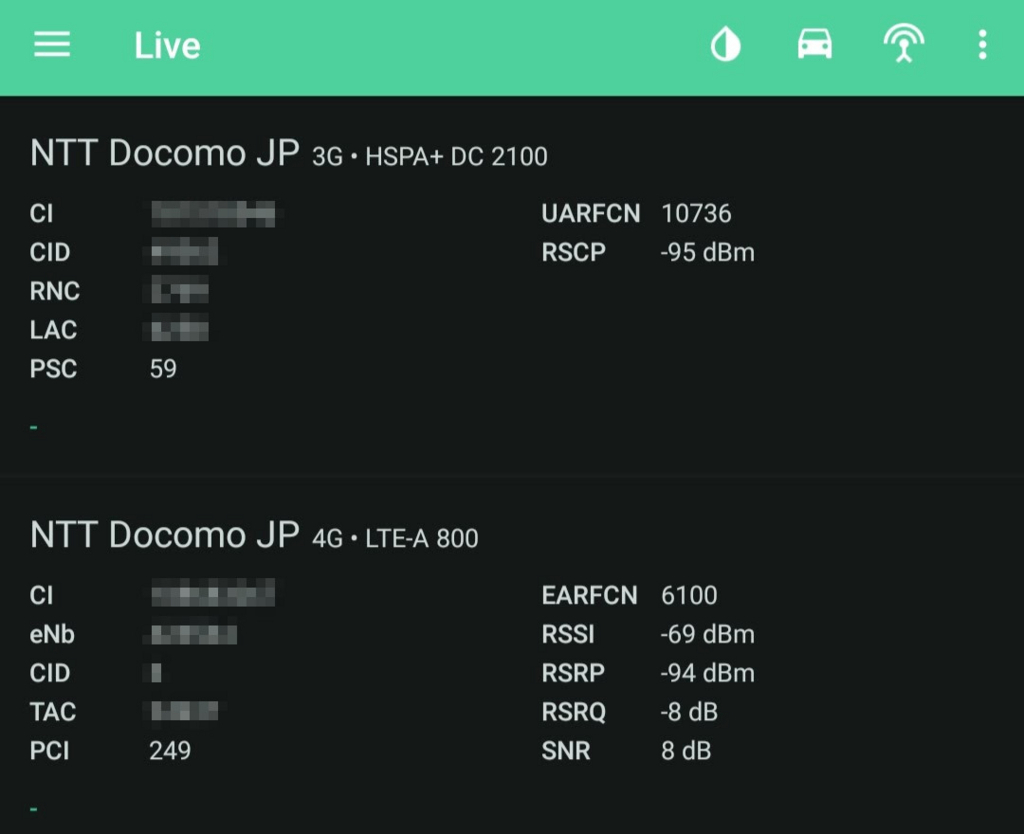Tap the car drive mode icon
Image resolution: width=1024 pixels, height=834 pixels.
click(814, 44)
